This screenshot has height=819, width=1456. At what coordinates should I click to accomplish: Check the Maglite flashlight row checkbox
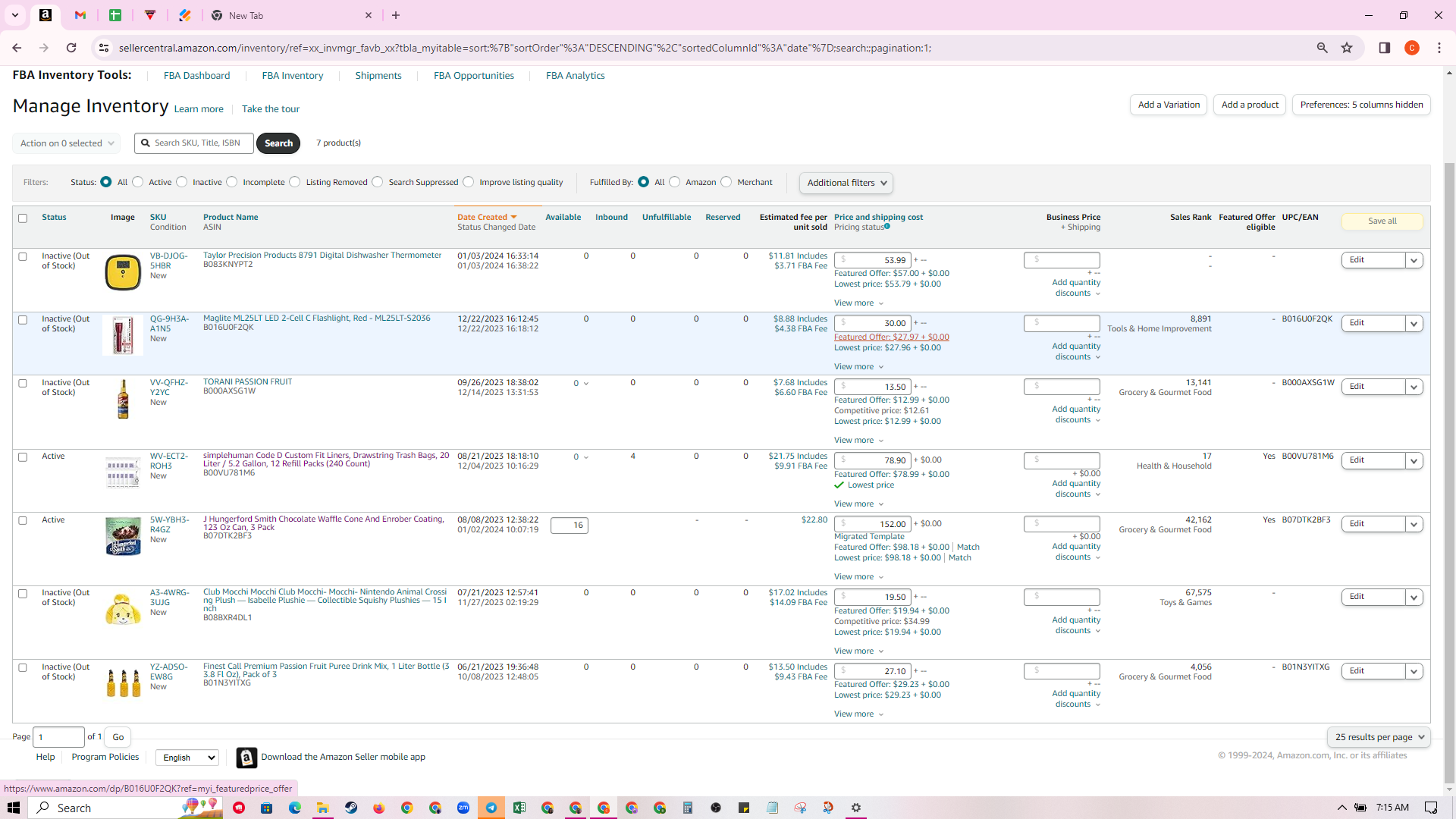(23, 320)
